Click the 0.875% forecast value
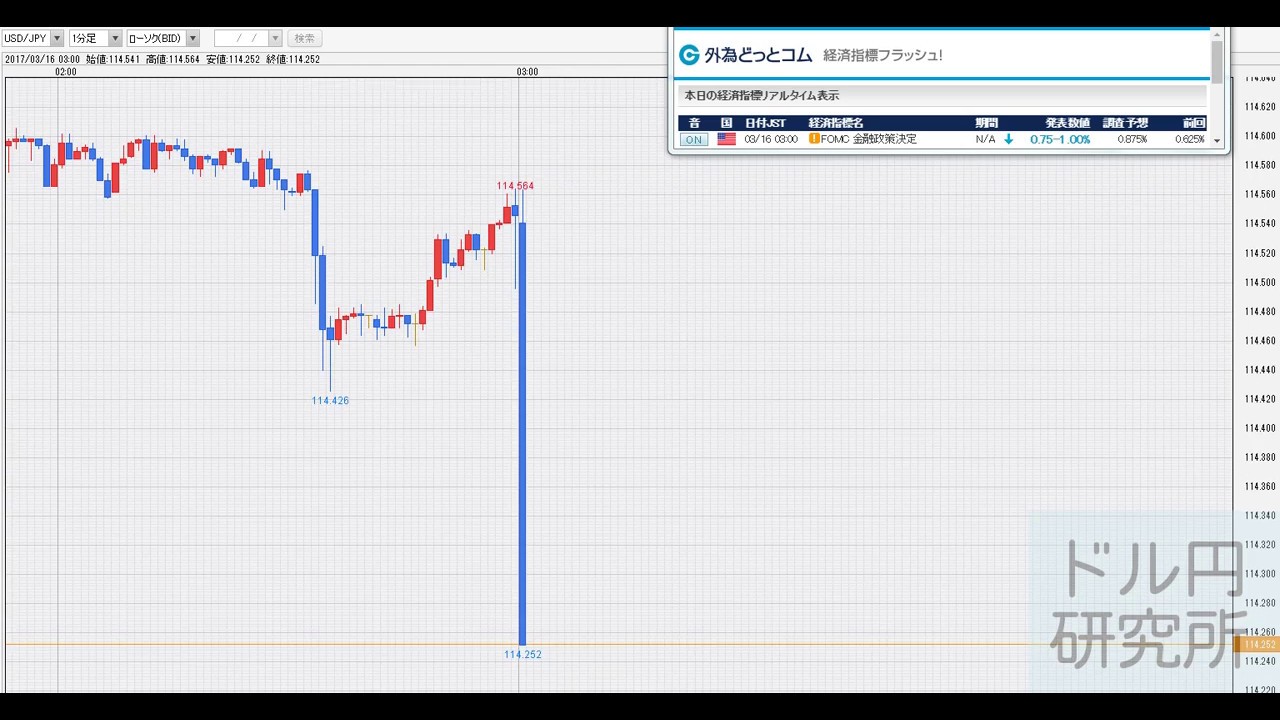The image size is (1280, 720). pyautogui.click(x=1132, y=139)
